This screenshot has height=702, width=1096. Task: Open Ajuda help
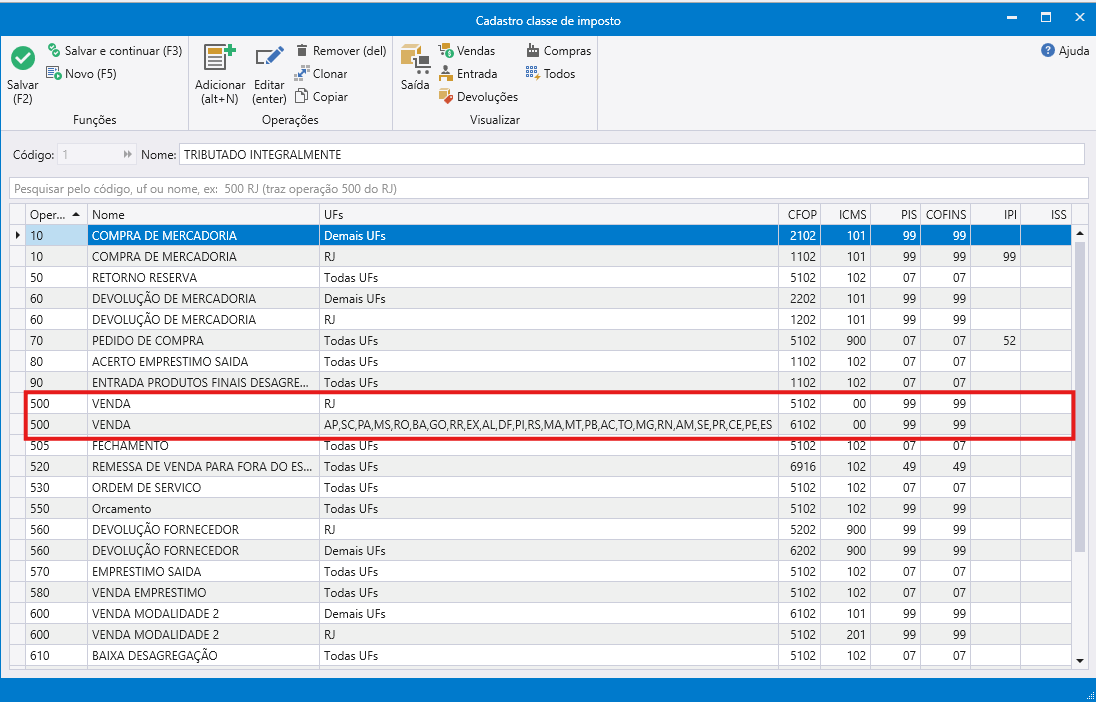tap(1065, 50)
